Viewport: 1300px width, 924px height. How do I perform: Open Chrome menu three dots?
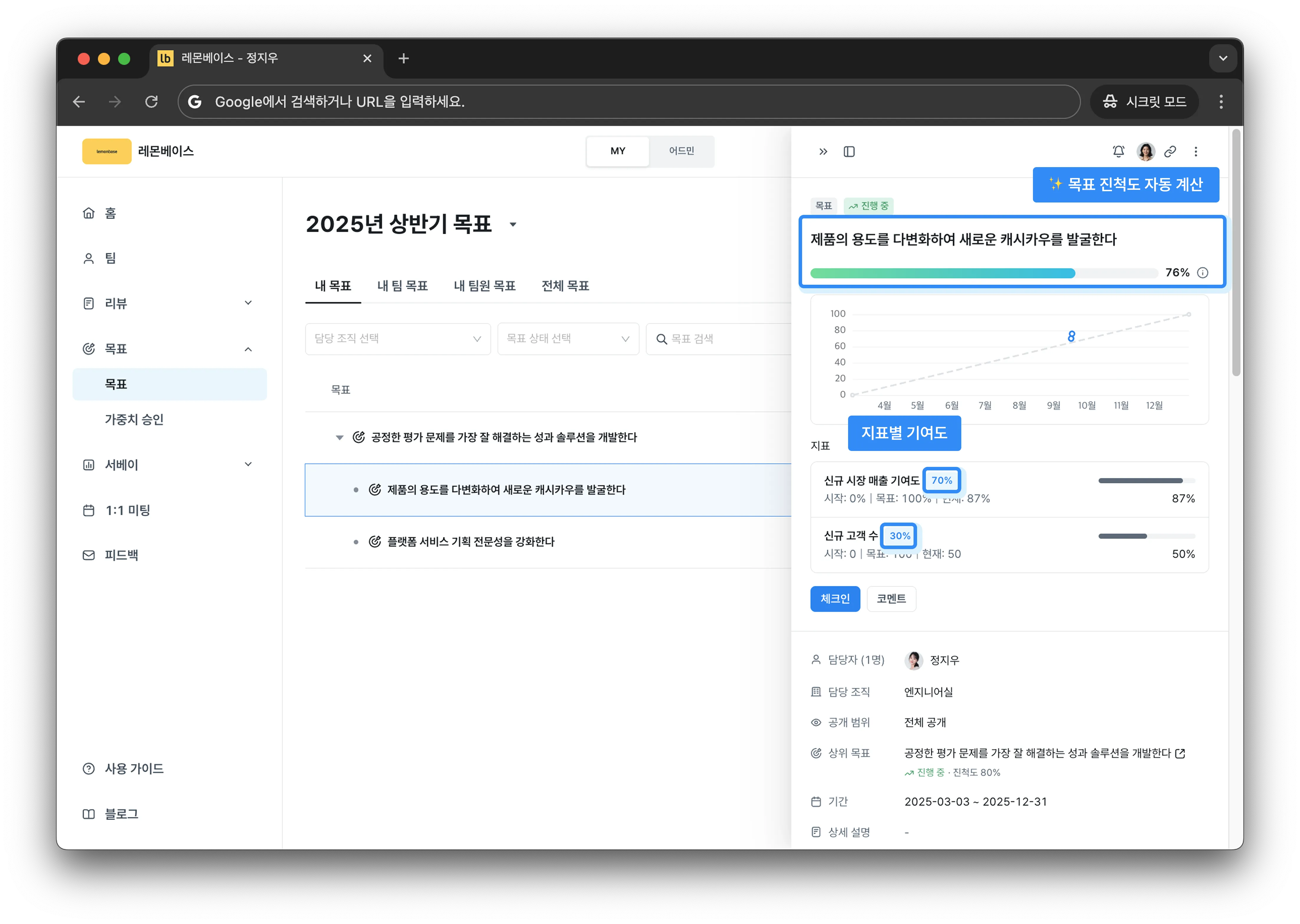1221,102
